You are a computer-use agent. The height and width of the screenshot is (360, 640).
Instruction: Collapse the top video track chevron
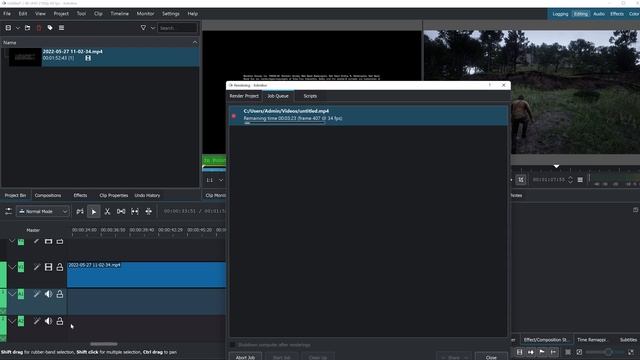pyautogui.click(x=12, y=241)
